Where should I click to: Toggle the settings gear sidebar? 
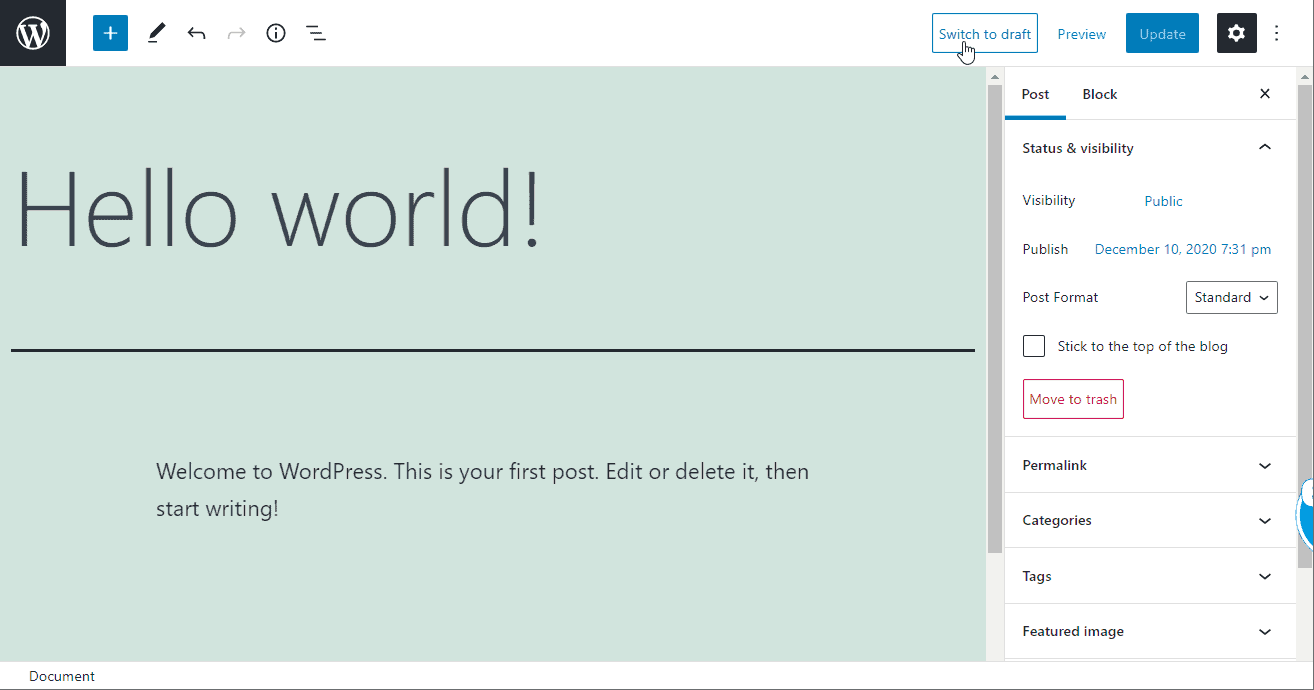point(1236,33)
